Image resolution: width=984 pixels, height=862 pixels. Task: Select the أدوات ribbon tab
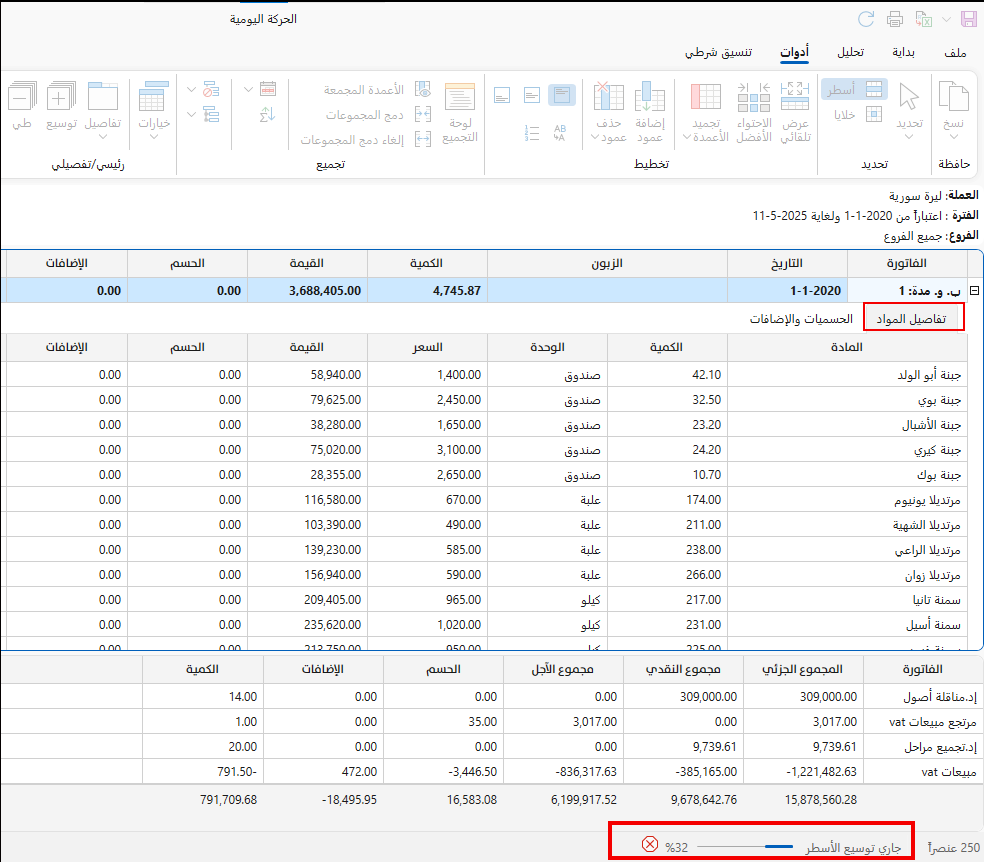click(794, 52)
